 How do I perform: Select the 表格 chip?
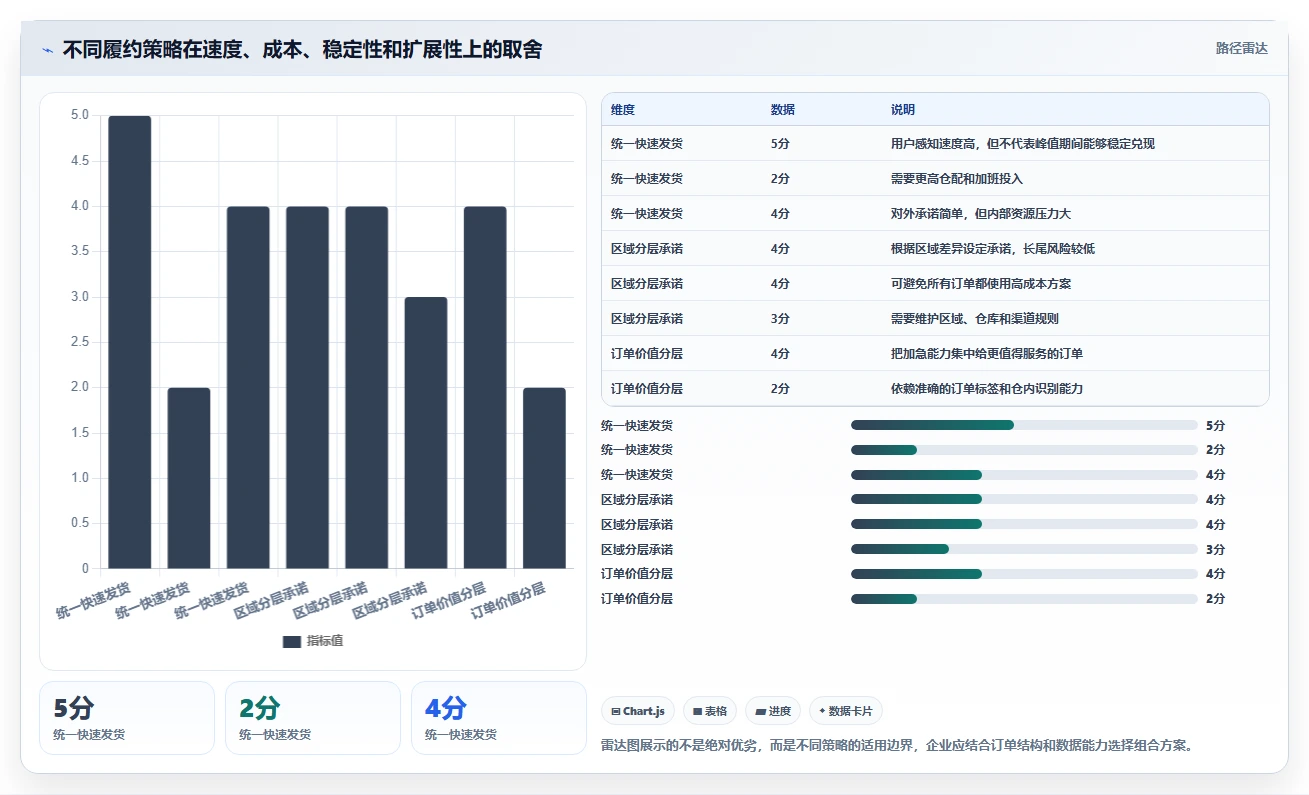(x=710, y=712)
